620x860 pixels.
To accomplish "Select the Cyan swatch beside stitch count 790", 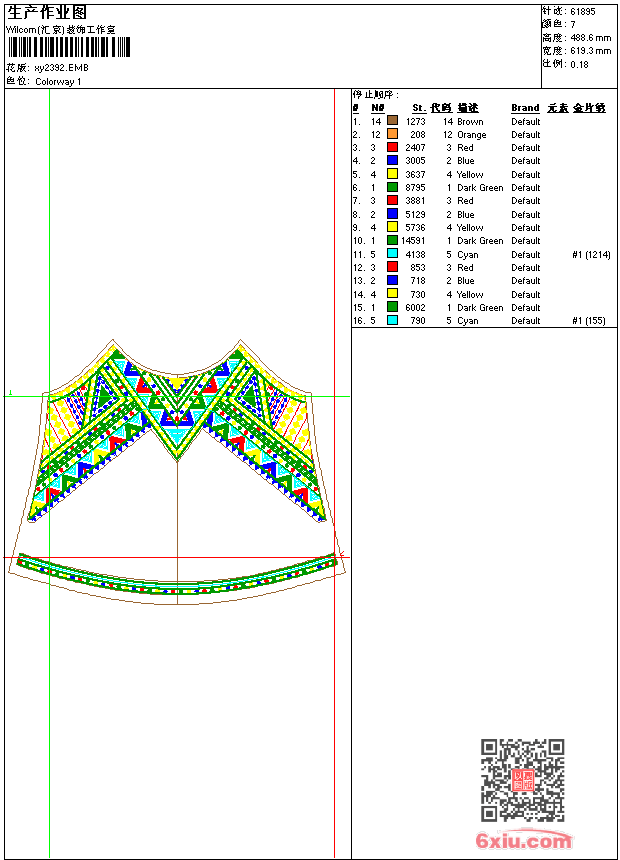I will pos(392,320).
